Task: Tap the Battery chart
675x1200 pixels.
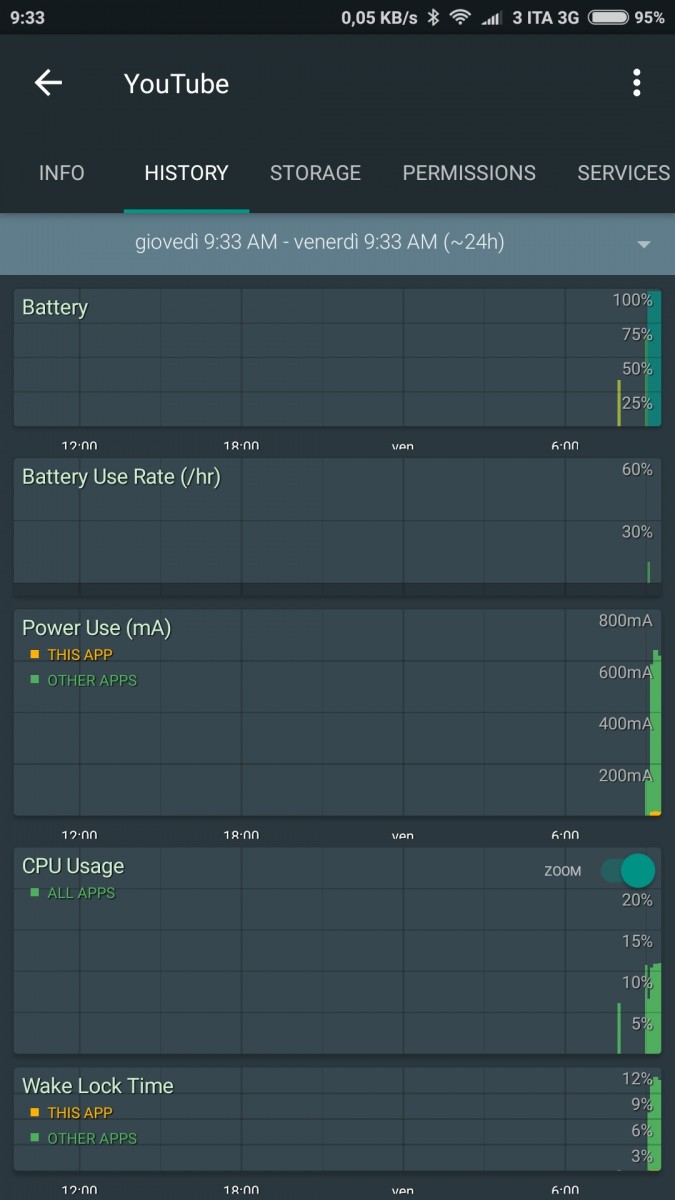Action: coord(337,358)
